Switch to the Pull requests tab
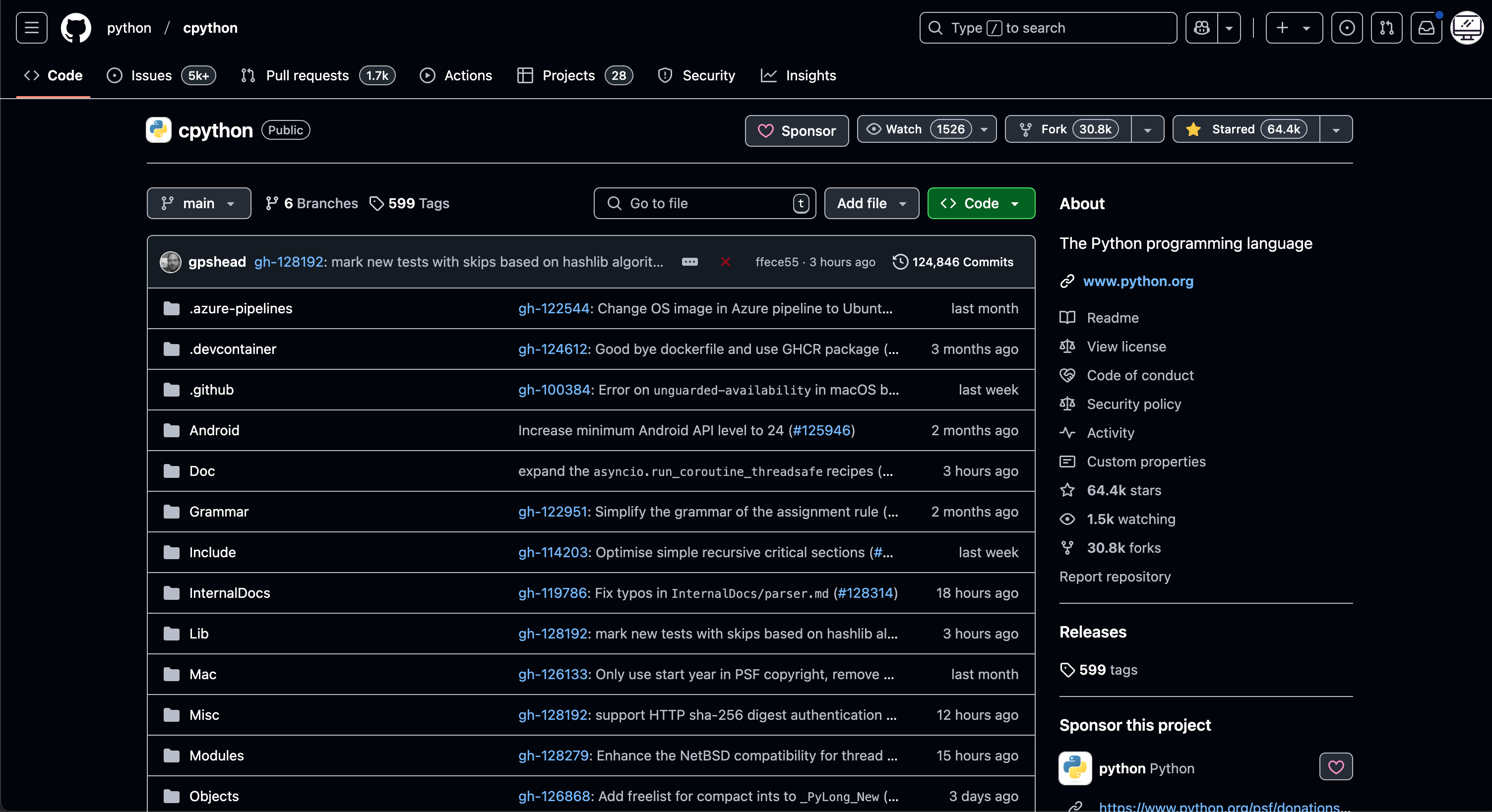This screenshot has height=812, width=1492. tap(307, 75)
